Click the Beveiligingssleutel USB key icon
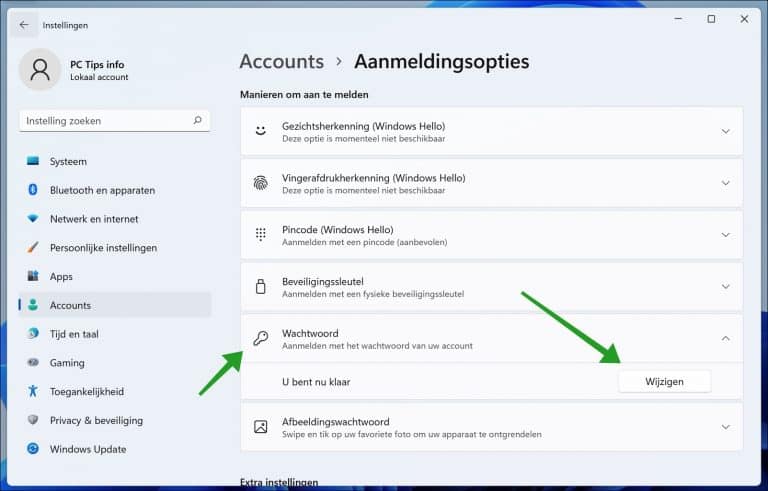768x491 pixels. point(261,287)
